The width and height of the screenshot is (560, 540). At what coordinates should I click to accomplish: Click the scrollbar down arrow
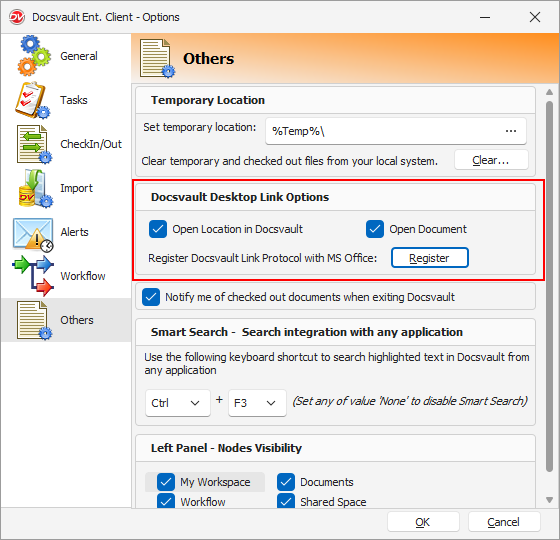549,500
